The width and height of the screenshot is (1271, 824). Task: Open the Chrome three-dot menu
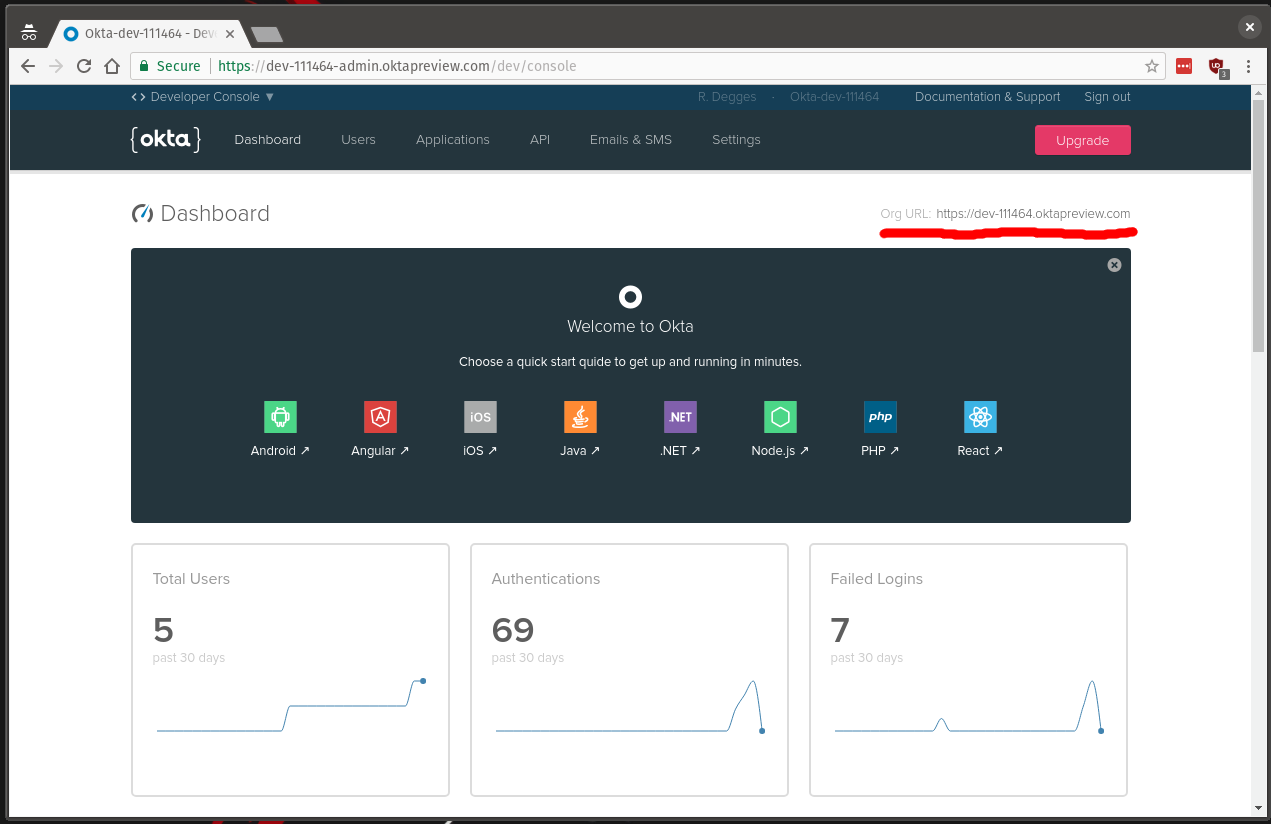(x=1248, y=66)
